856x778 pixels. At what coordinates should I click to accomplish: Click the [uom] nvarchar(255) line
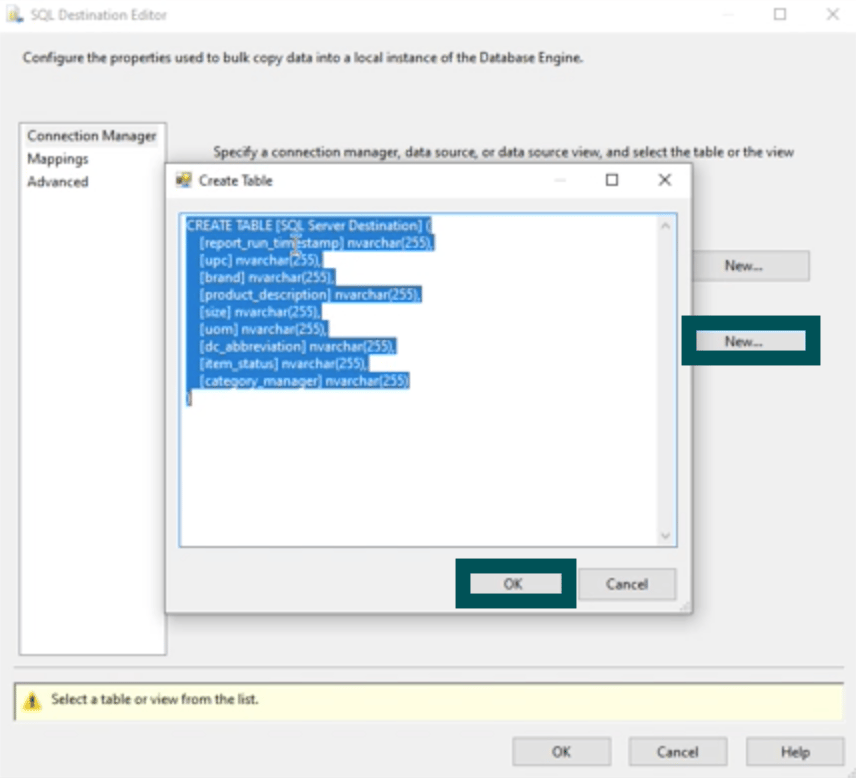(x=263, y=330)
